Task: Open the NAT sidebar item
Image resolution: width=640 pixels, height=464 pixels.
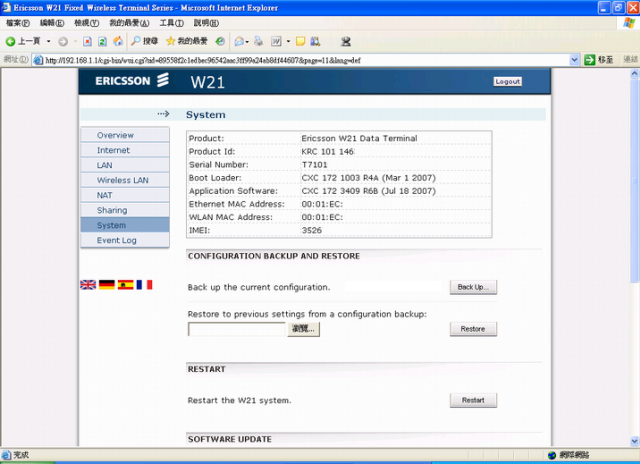Action: tap(125, 195)
